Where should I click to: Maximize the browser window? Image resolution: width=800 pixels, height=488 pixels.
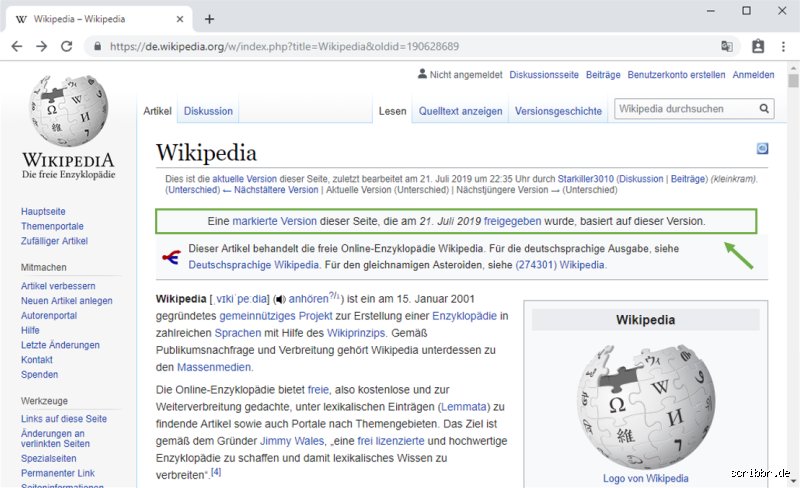pos(746,11)
